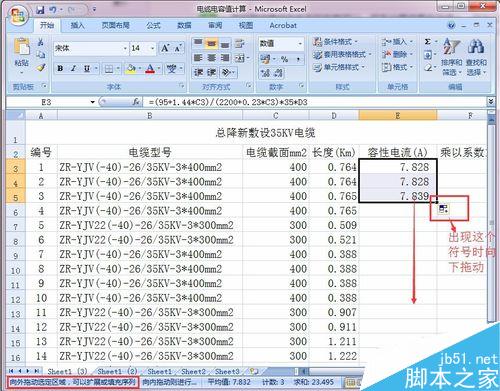Open Find and Select binoculars 查找和选择
This screenshot has height=391, width=500.
(x=476, y=57)
